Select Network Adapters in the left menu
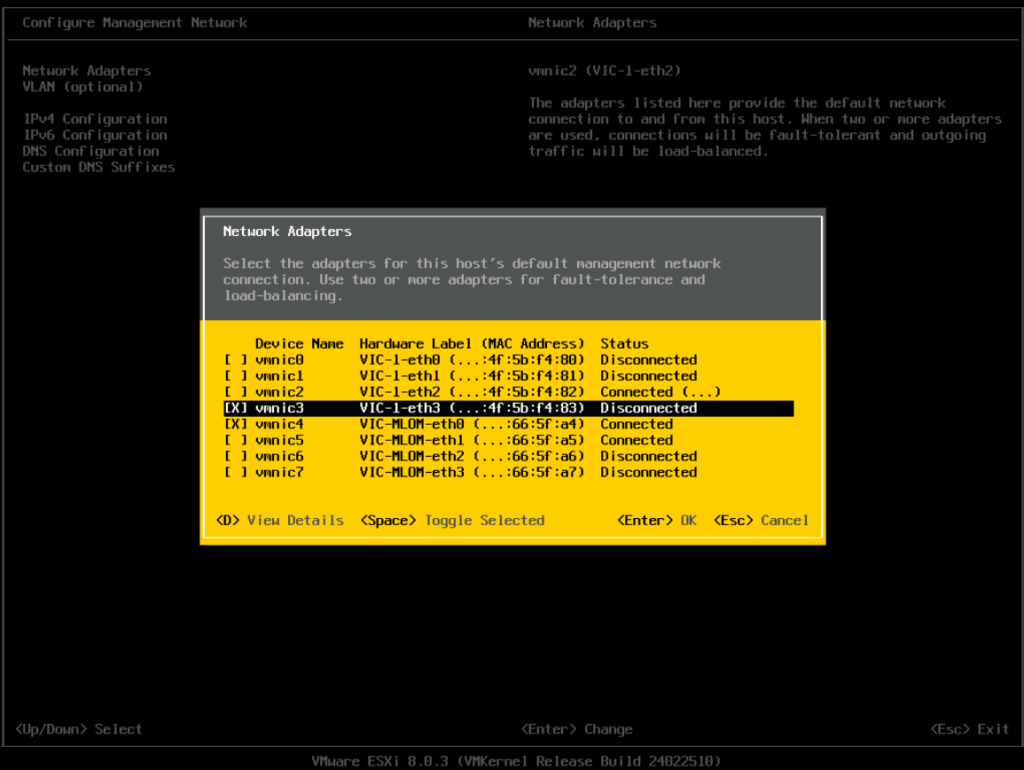 [x=87, y=71]
